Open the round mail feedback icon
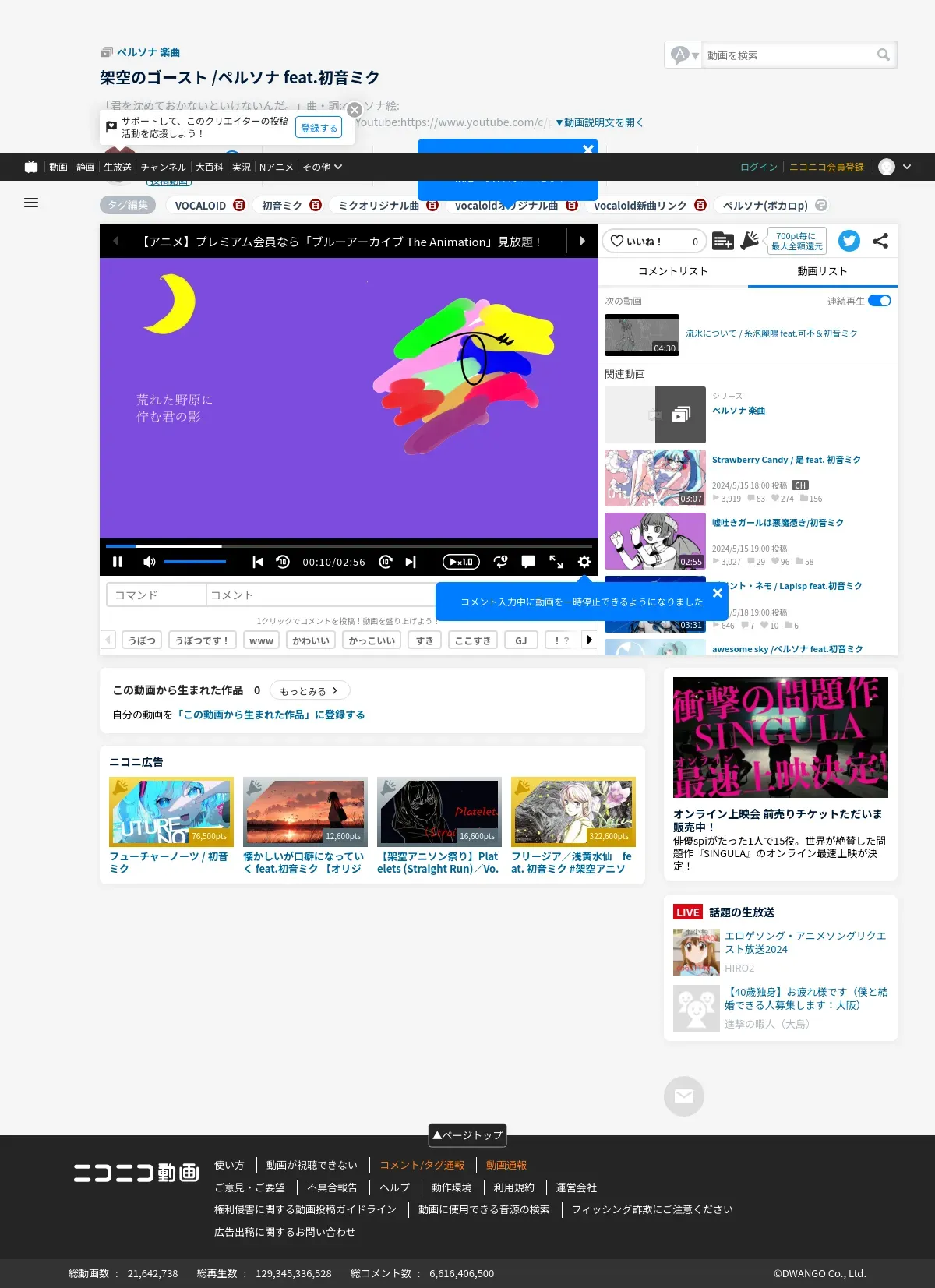 tap(684, 1096)
